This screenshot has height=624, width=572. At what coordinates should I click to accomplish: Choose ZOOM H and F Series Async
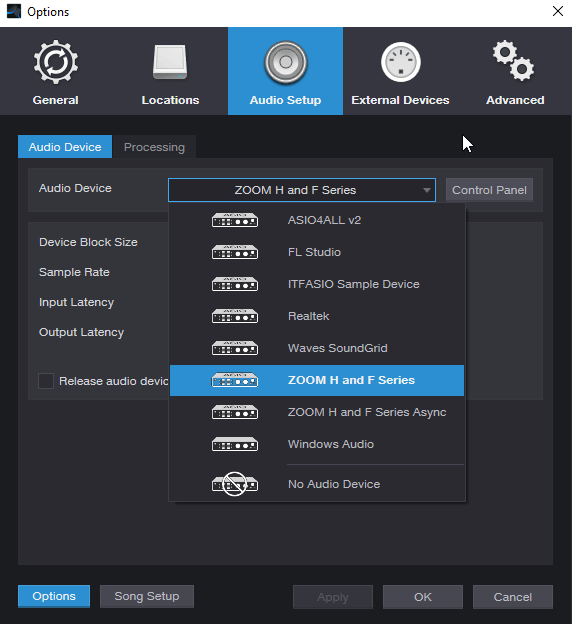317,412
